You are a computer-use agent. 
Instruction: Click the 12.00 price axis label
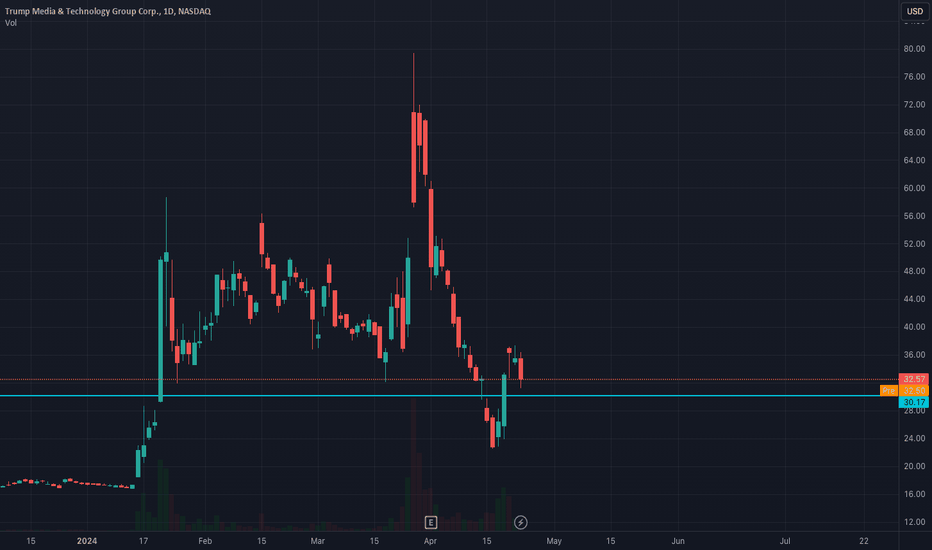pos(914,522)
